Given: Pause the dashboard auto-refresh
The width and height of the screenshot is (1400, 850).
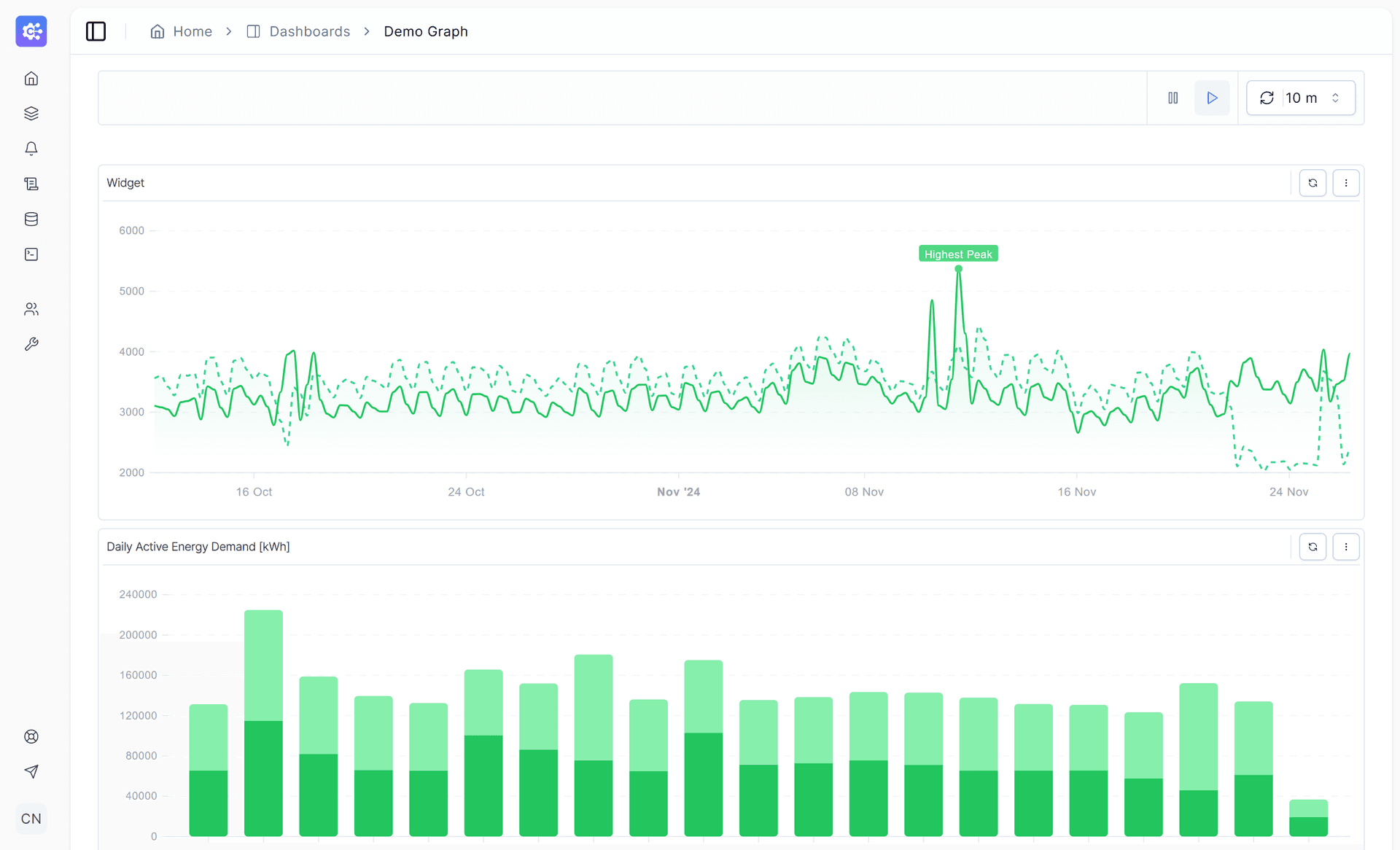Looking at the screenshot, I should pyautogui.click(x=1174, y=98).
